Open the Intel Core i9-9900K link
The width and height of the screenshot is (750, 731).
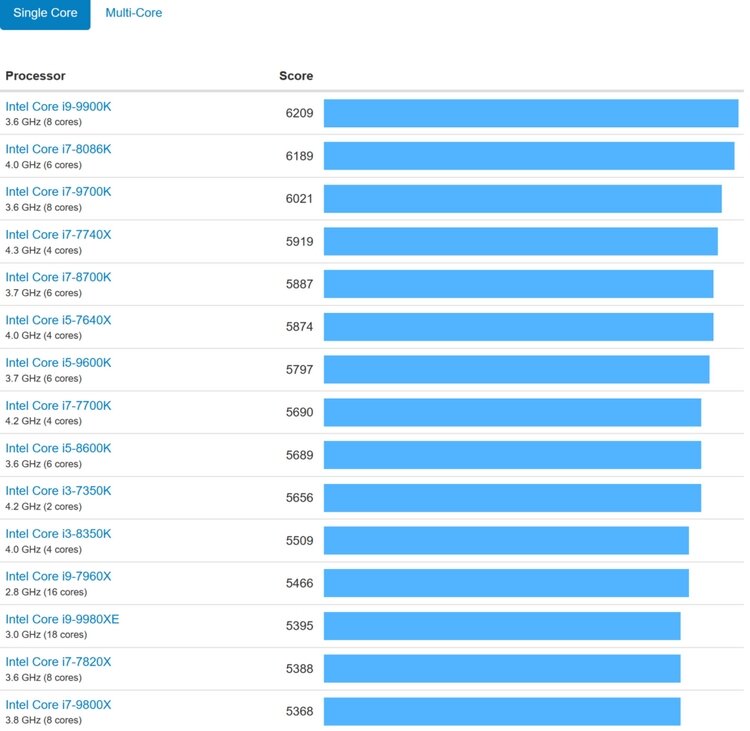point(58,107)
